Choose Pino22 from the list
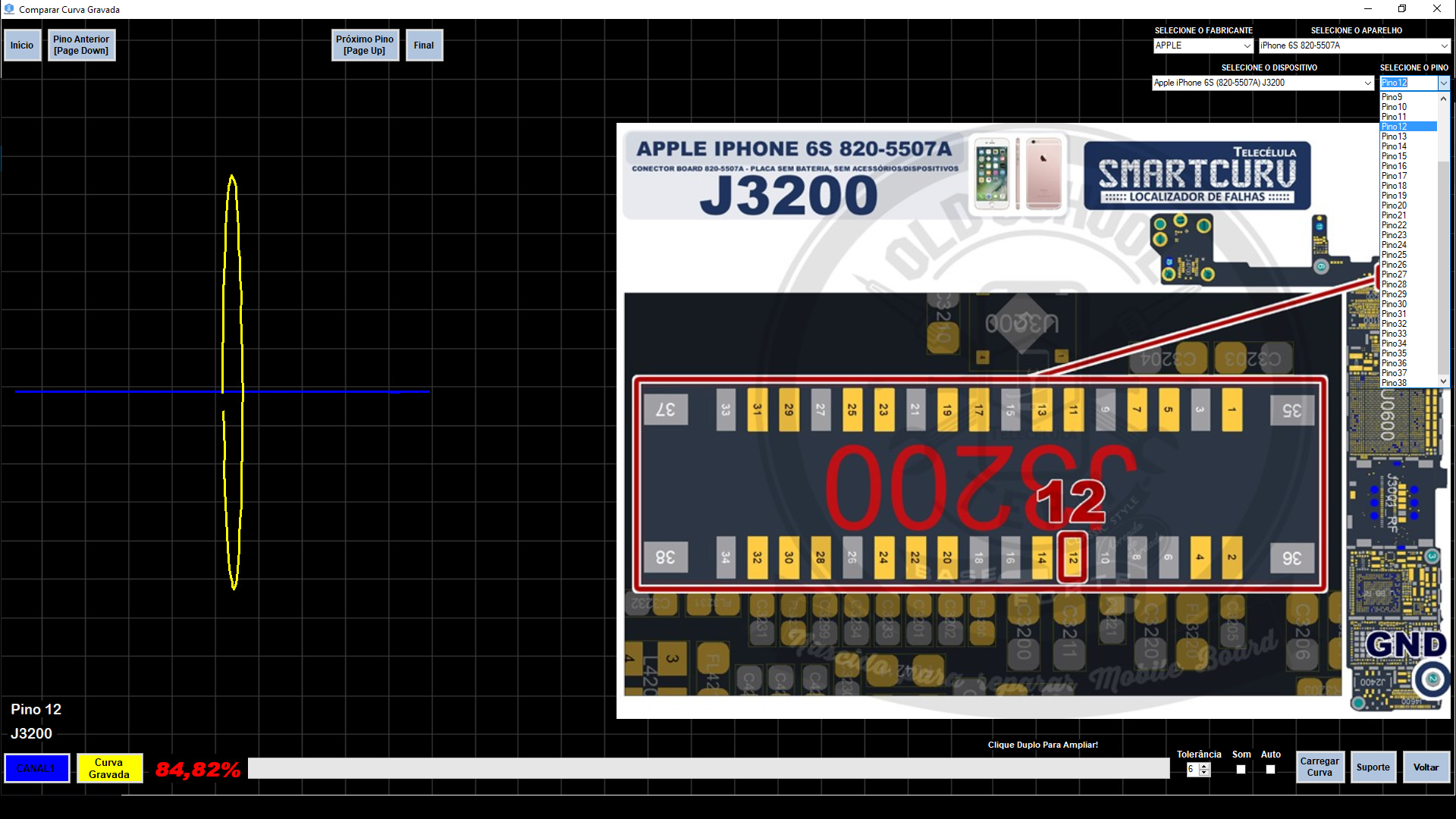 (1408, 225)
